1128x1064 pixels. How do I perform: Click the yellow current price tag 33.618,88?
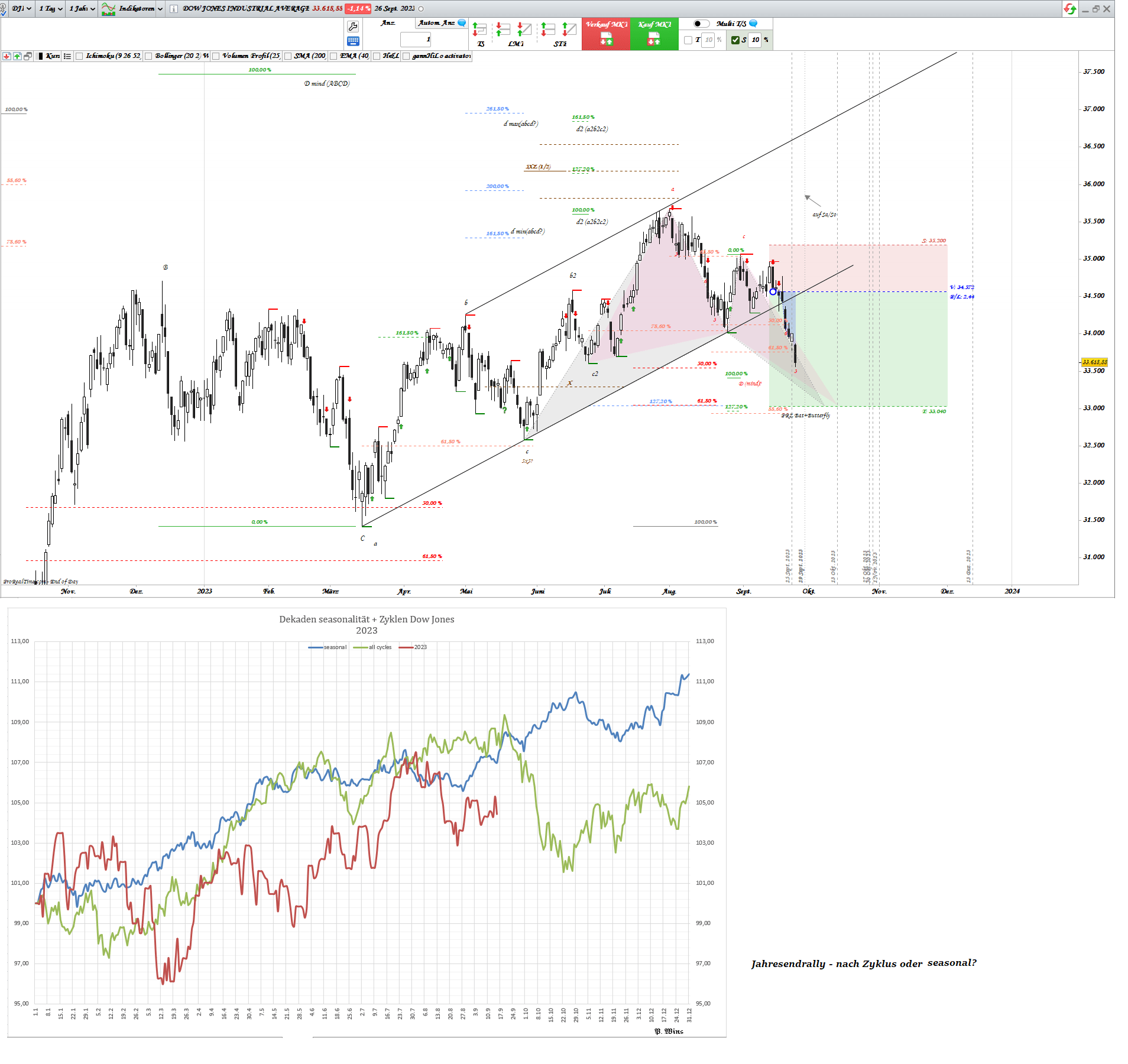point(1094,362)
